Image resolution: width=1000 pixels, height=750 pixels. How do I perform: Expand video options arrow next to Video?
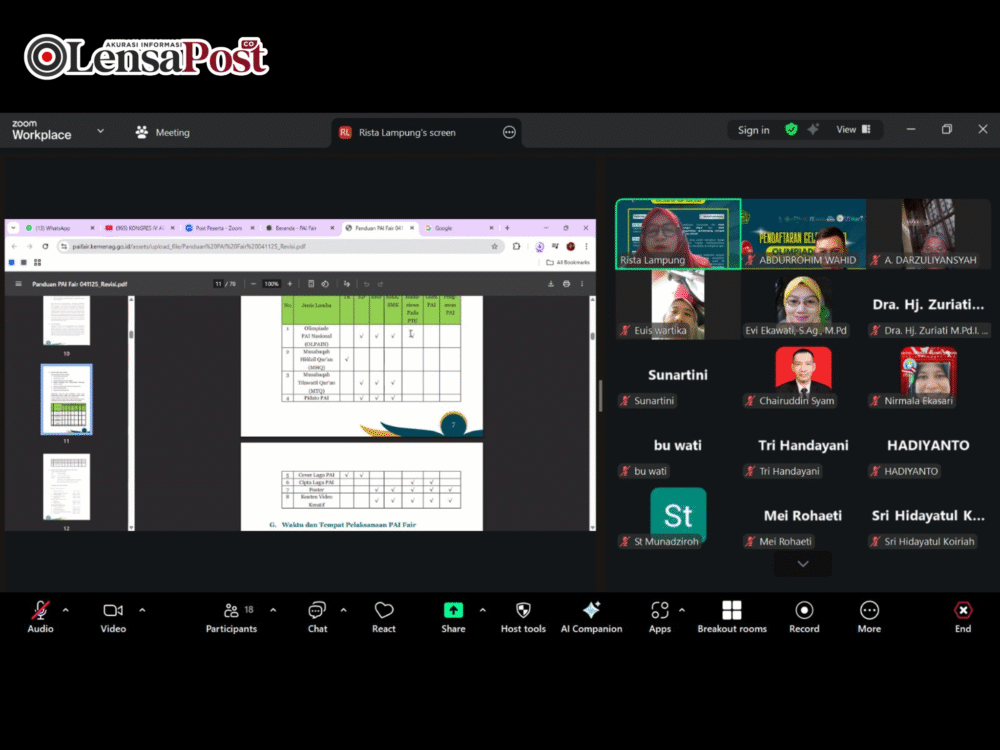pos(142,610)
